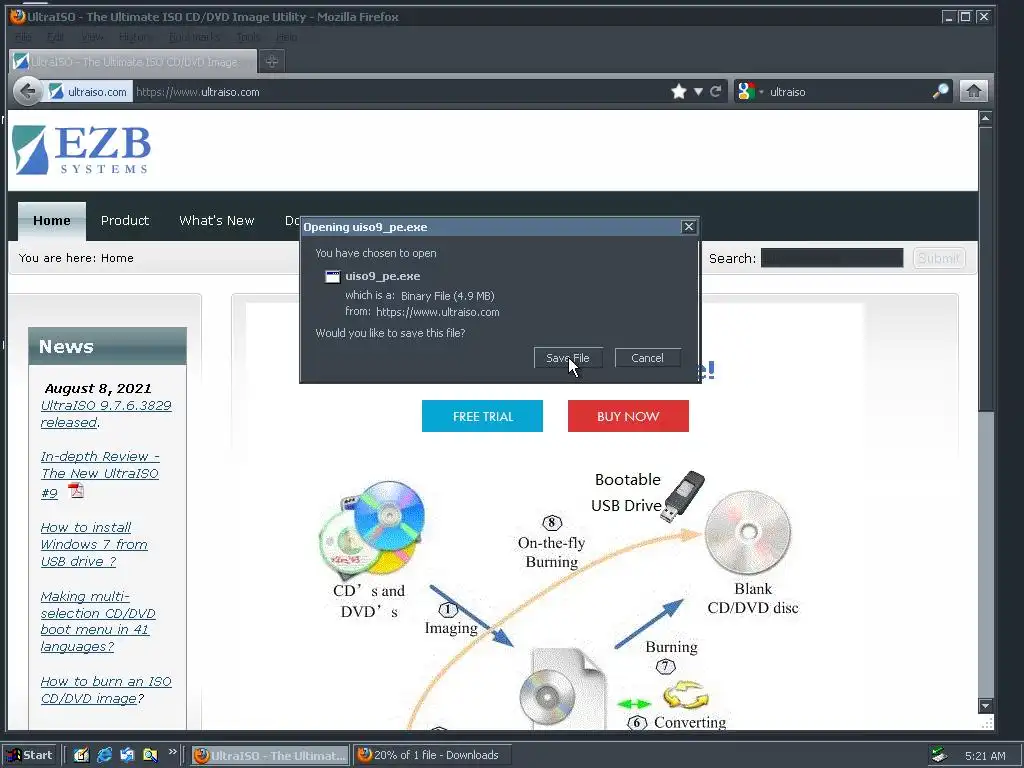Click the system tray network icon

939,755
